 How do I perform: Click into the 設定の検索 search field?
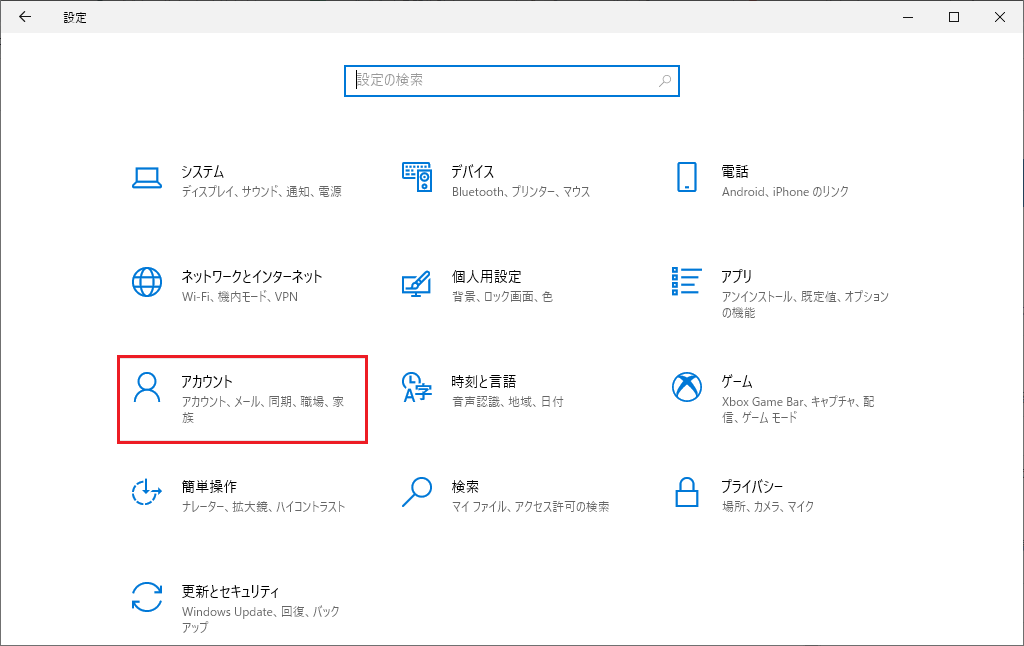(x=505, y=80)
